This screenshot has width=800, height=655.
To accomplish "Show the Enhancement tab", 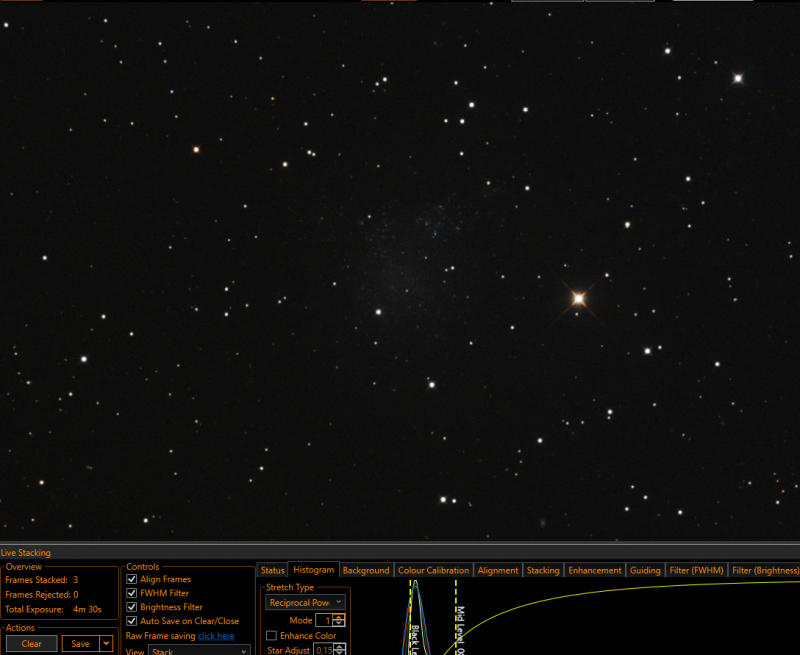I will tap(595, 570).
